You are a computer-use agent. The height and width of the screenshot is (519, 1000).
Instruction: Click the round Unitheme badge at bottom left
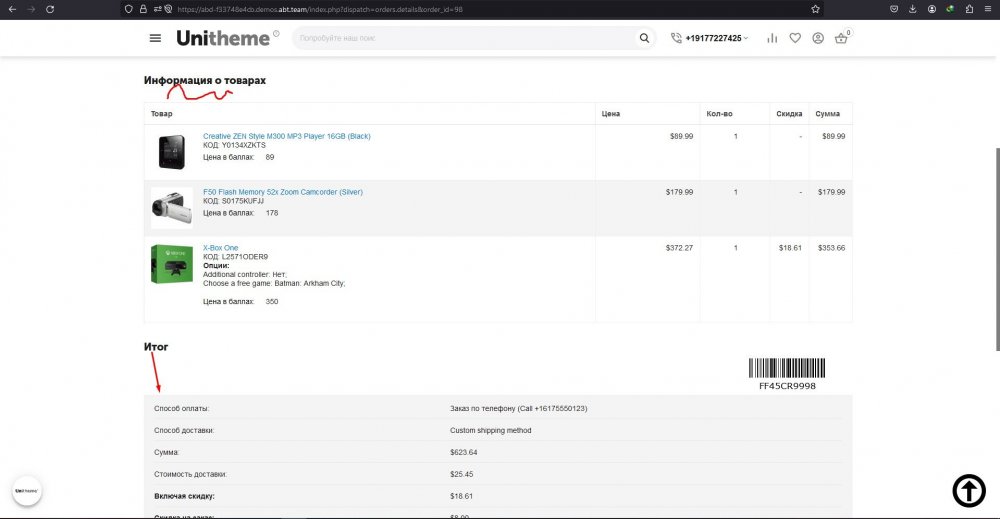(27, 491)
